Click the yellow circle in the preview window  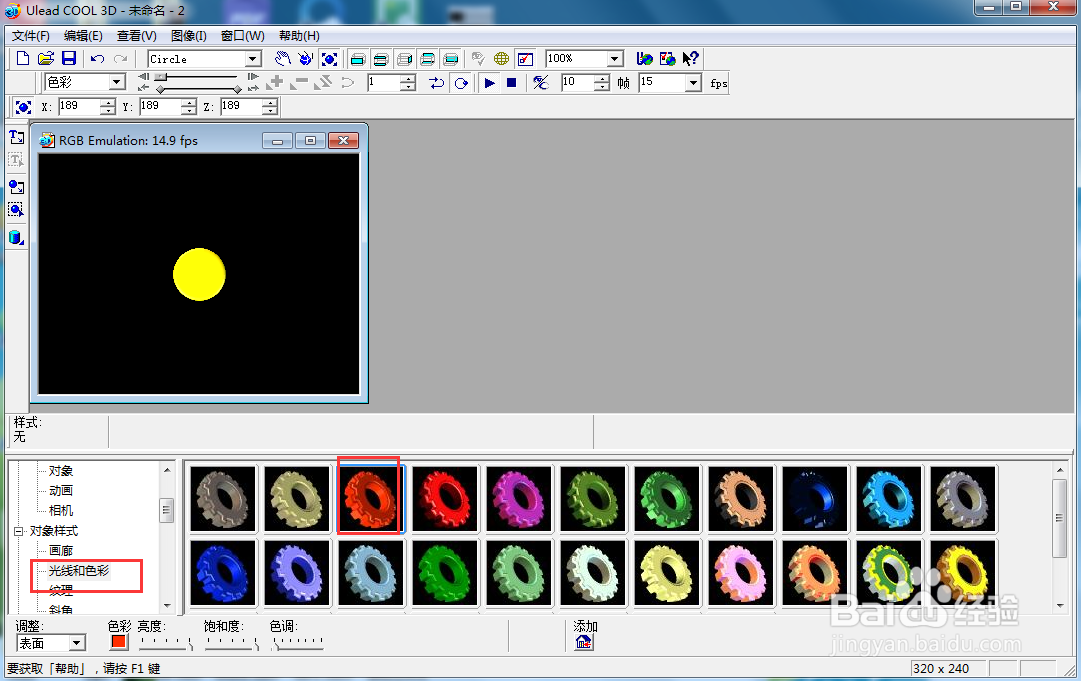click(x=199, y=274)
